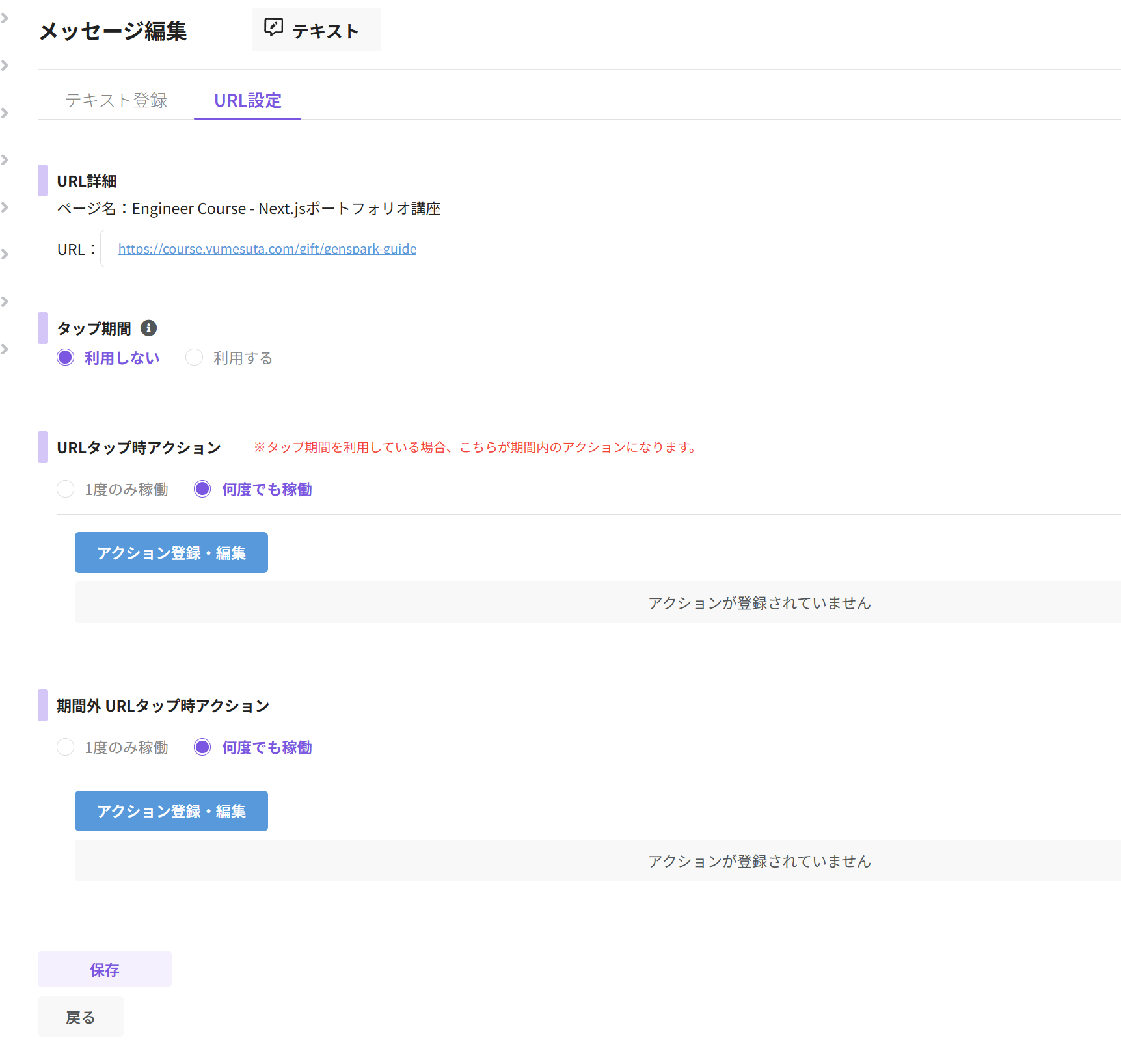This screenshot has height=1064, width=1121.
Task: Choose 何度でも稼働 under URLタップ時アクション
Action: (203, 489)
